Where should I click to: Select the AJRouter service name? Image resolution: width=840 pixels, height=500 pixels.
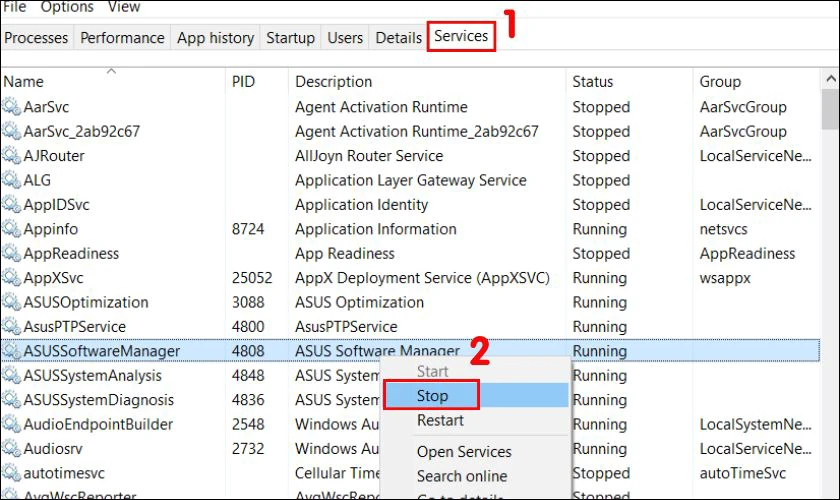tap(54, 155)
